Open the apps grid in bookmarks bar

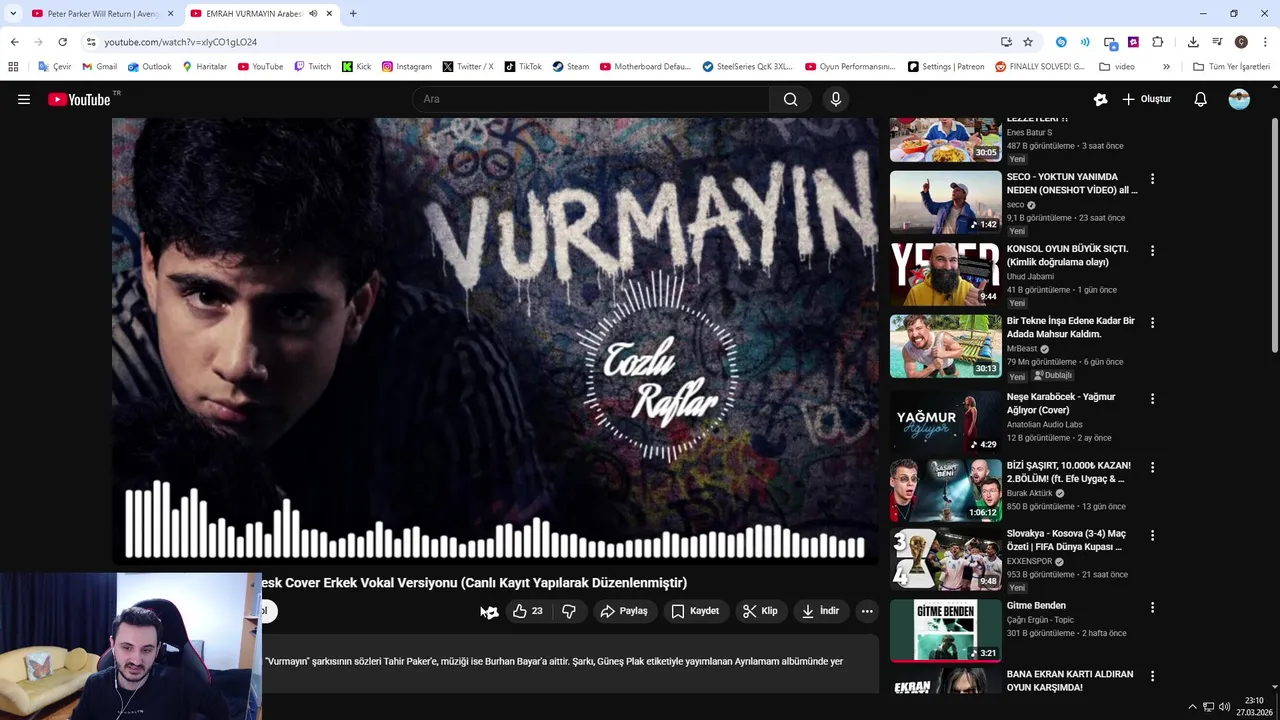tap(13, 67)
